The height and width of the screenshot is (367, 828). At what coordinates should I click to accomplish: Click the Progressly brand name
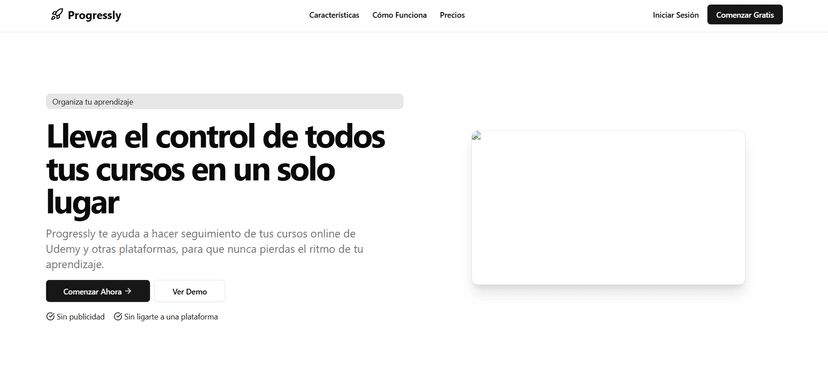click(x=95, y=15)
